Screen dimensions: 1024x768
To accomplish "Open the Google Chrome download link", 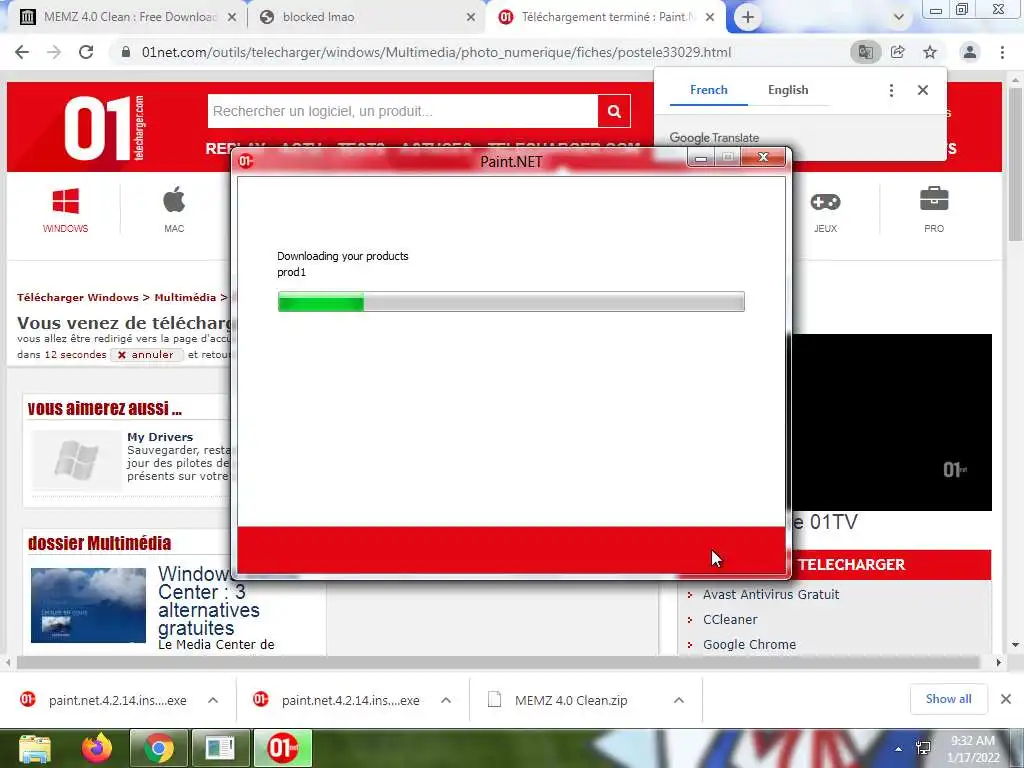I will tap(749, 644).
